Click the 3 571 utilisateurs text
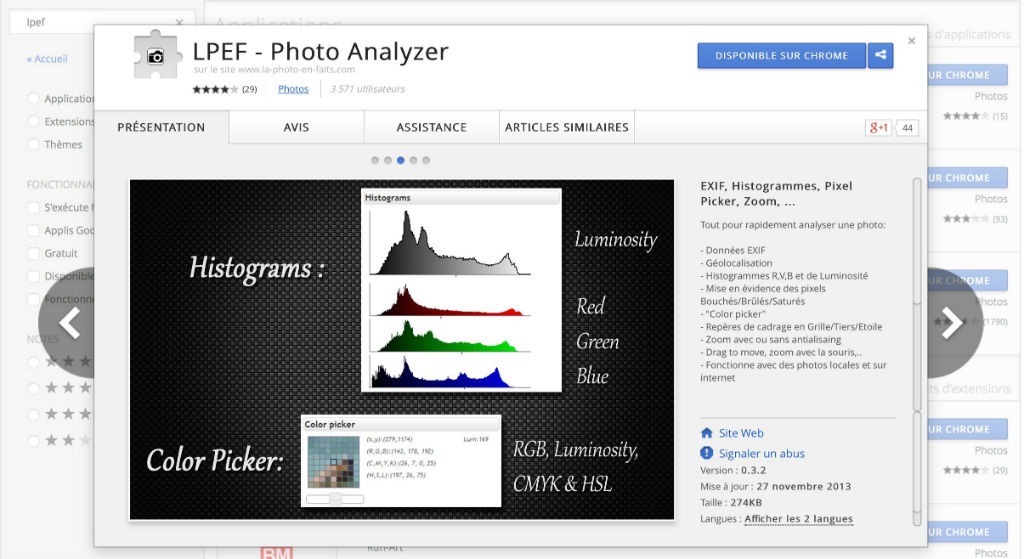 click(x=367, y=89)
